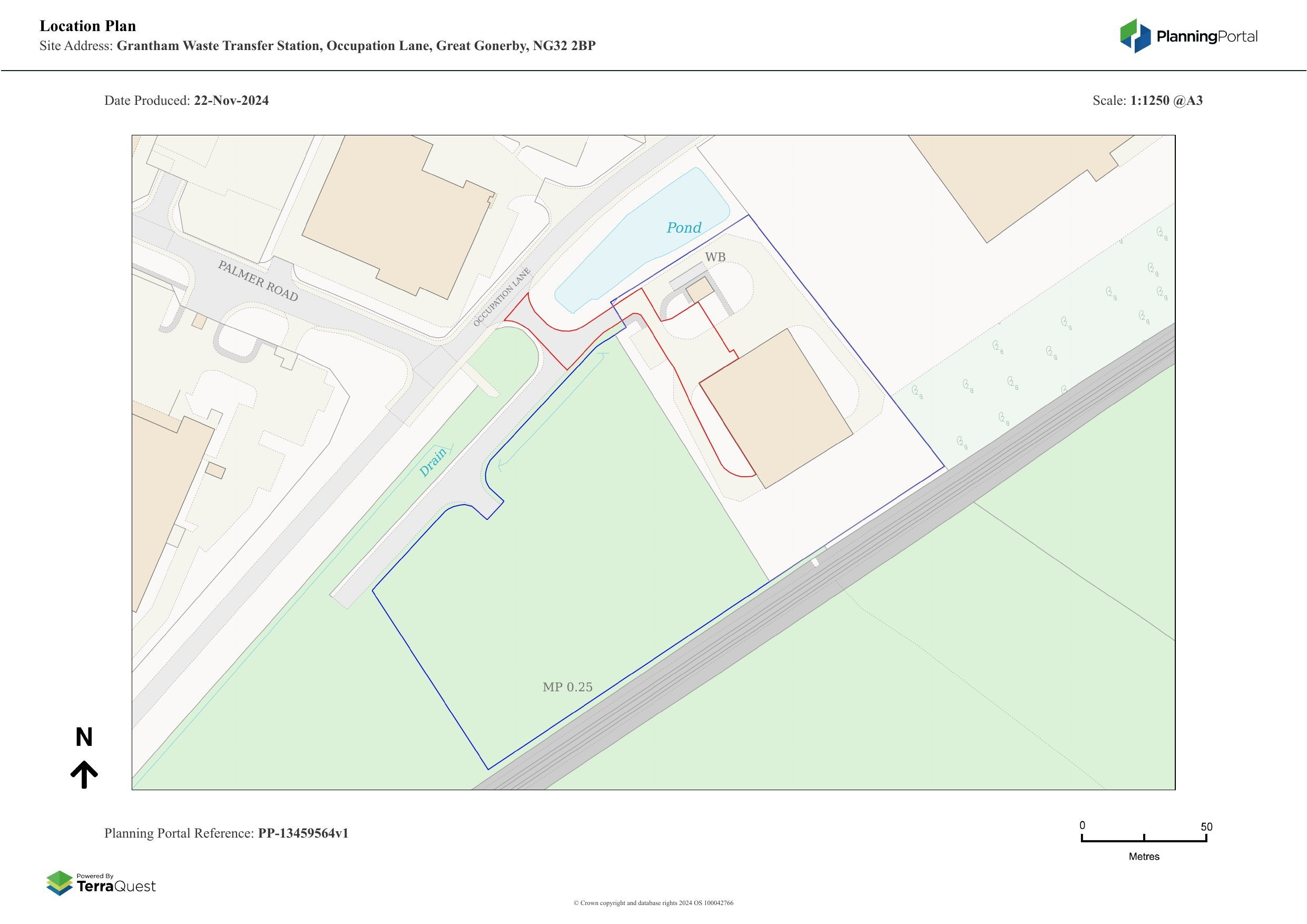Click the 1:1250 @A3 scale text
The image size is (1307, 924).
[1166, 101]
